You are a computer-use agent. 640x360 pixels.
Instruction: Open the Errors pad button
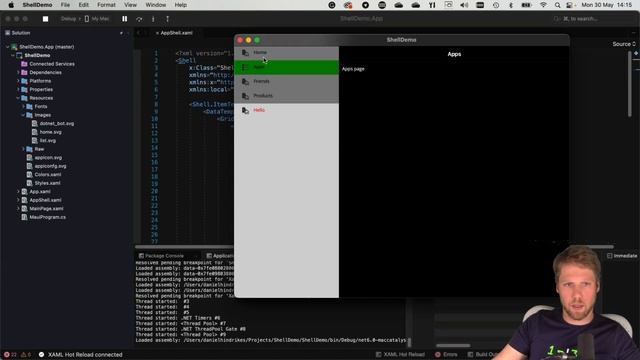pyautogui.click(x=446, y=355)
